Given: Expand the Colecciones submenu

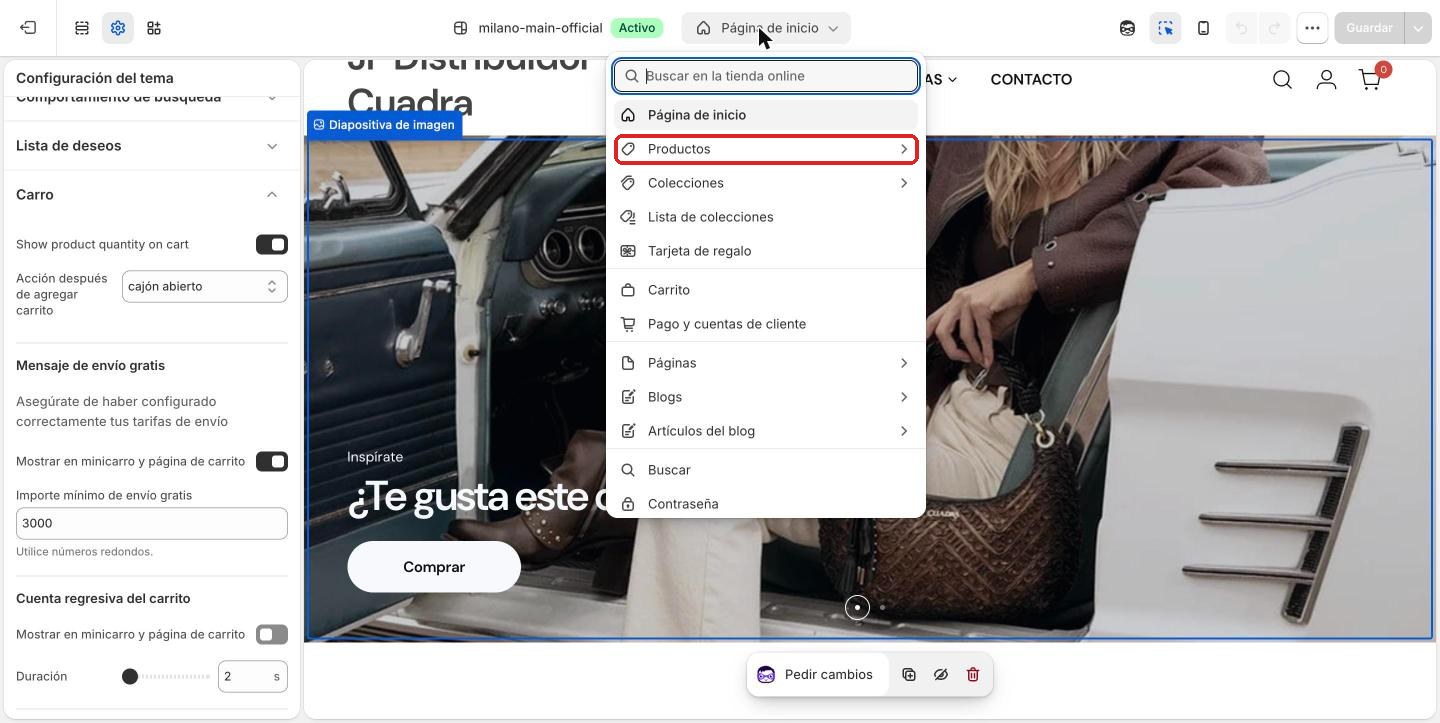Looking at the screenshot, I should (x=766, y=183).
